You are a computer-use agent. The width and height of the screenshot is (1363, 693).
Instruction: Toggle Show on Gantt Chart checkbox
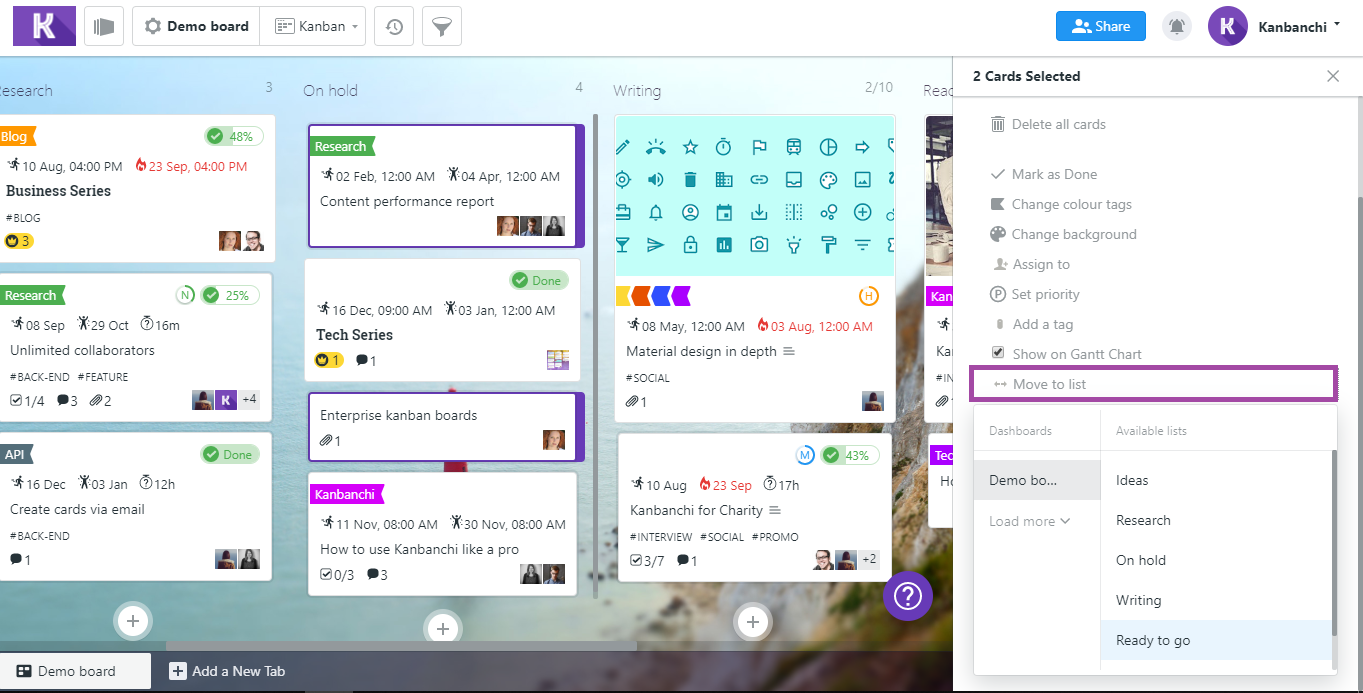[997, 353]
